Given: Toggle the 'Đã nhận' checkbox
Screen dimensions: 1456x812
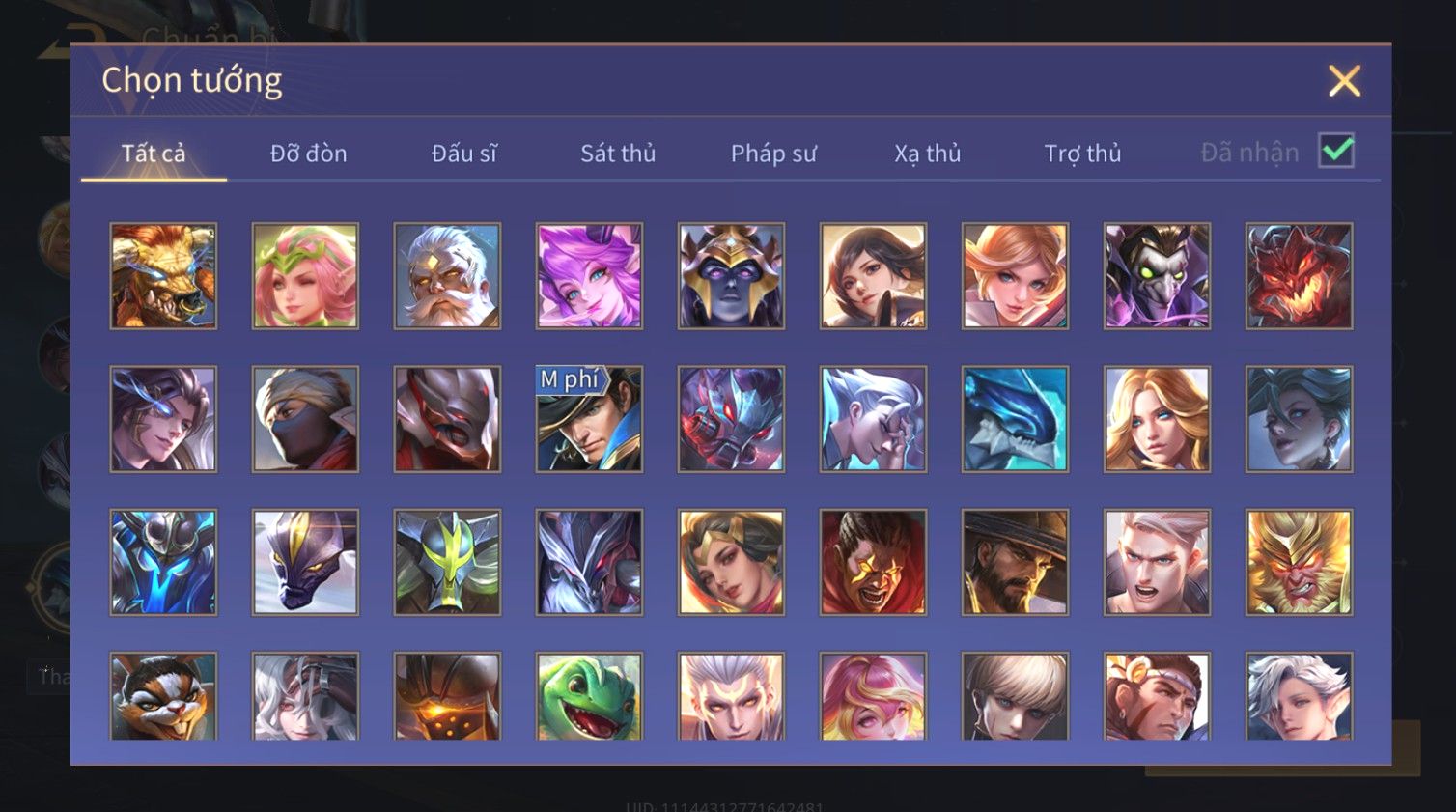Looking at the screenshot, I should [1336, 152].
